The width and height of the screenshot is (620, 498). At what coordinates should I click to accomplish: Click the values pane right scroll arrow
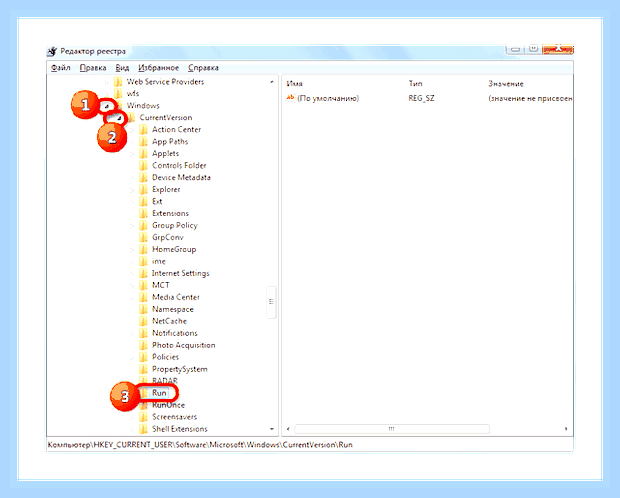(x=566, y=429)
